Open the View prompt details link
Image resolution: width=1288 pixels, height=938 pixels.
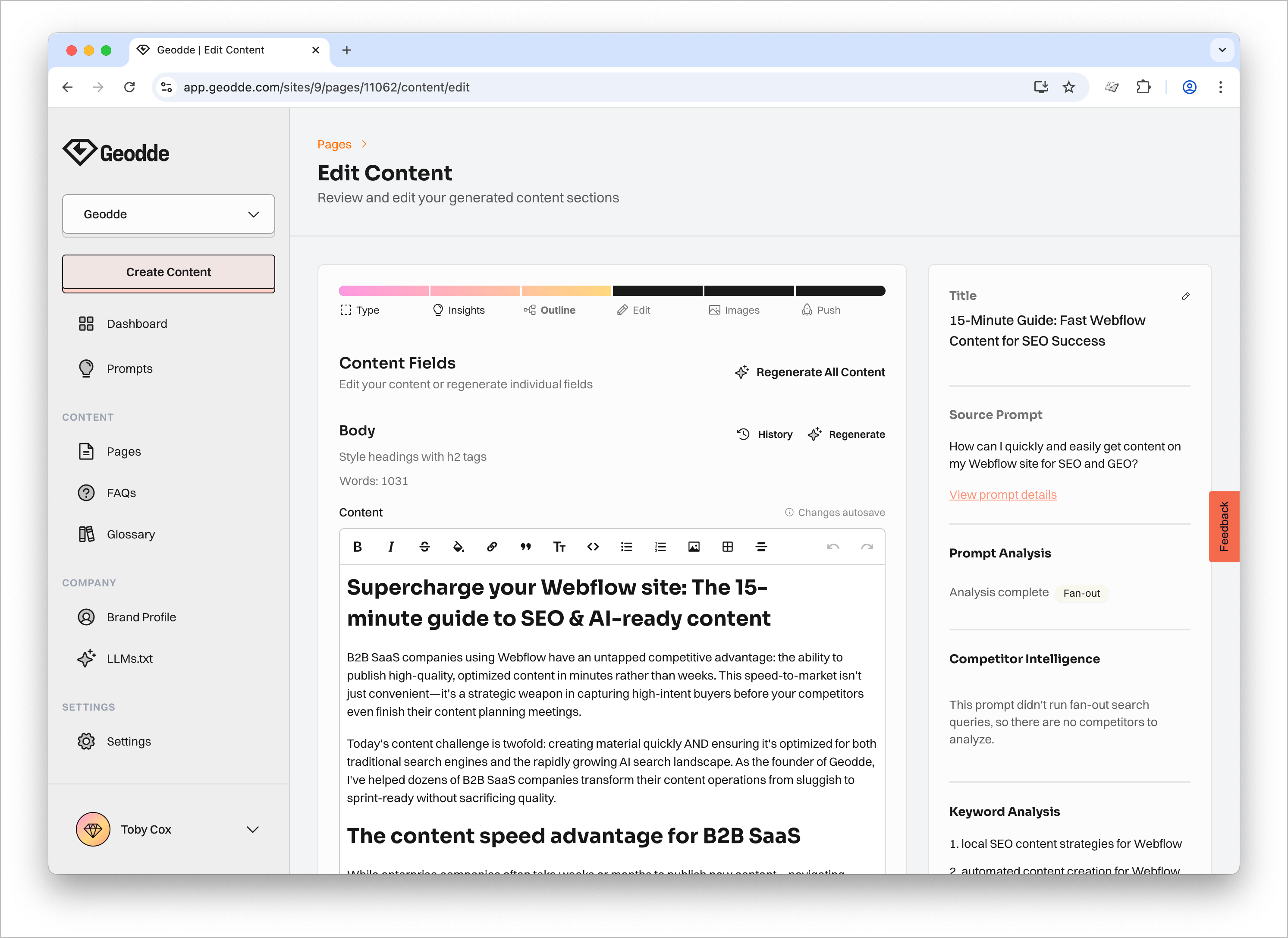(1003, 494)
